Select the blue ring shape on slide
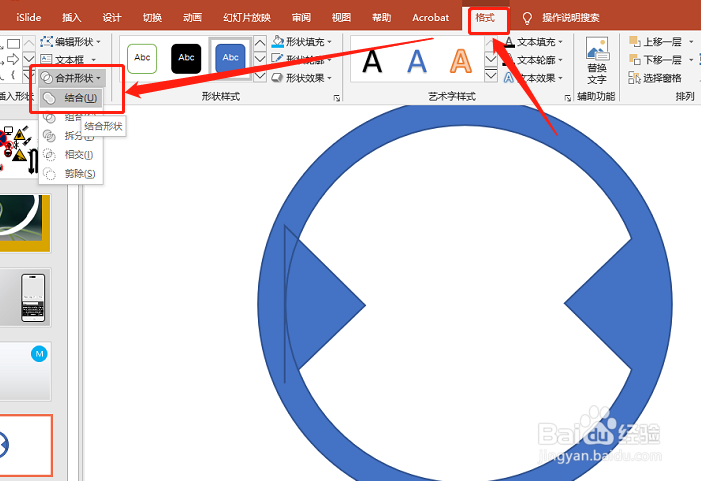Image resolution: width=701 pixels, height=481 pixels. pyautogui.click(x=465, y=116)
